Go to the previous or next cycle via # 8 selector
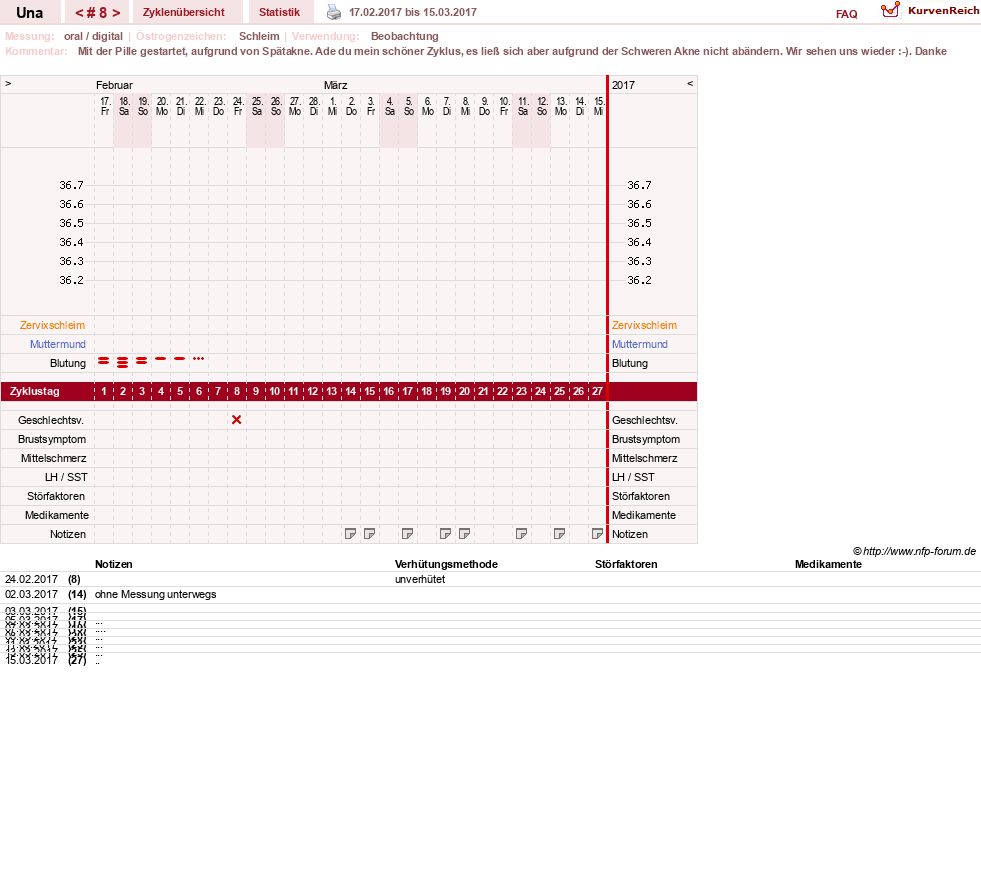Screen dimensions: 981x883 [x=98, y=13]
